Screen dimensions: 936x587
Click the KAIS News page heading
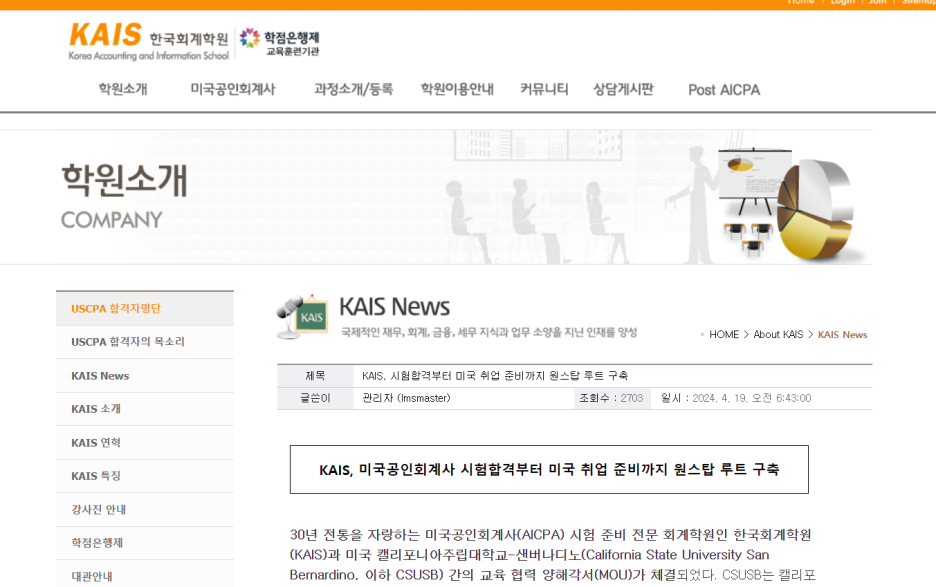click(395, 307)
